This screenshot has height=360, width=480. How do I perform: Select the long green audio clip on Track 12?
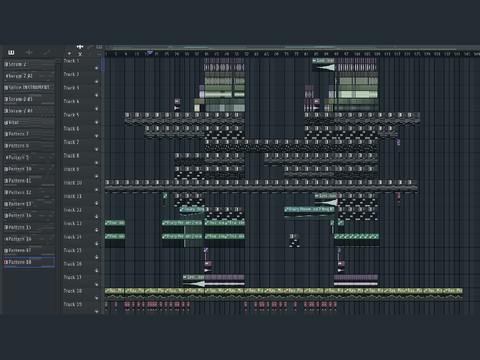pos(309,212)
